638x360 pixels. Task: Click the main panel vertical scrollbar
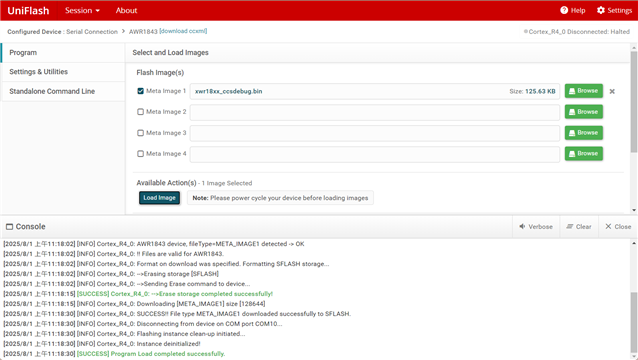[x=634, y=102]
